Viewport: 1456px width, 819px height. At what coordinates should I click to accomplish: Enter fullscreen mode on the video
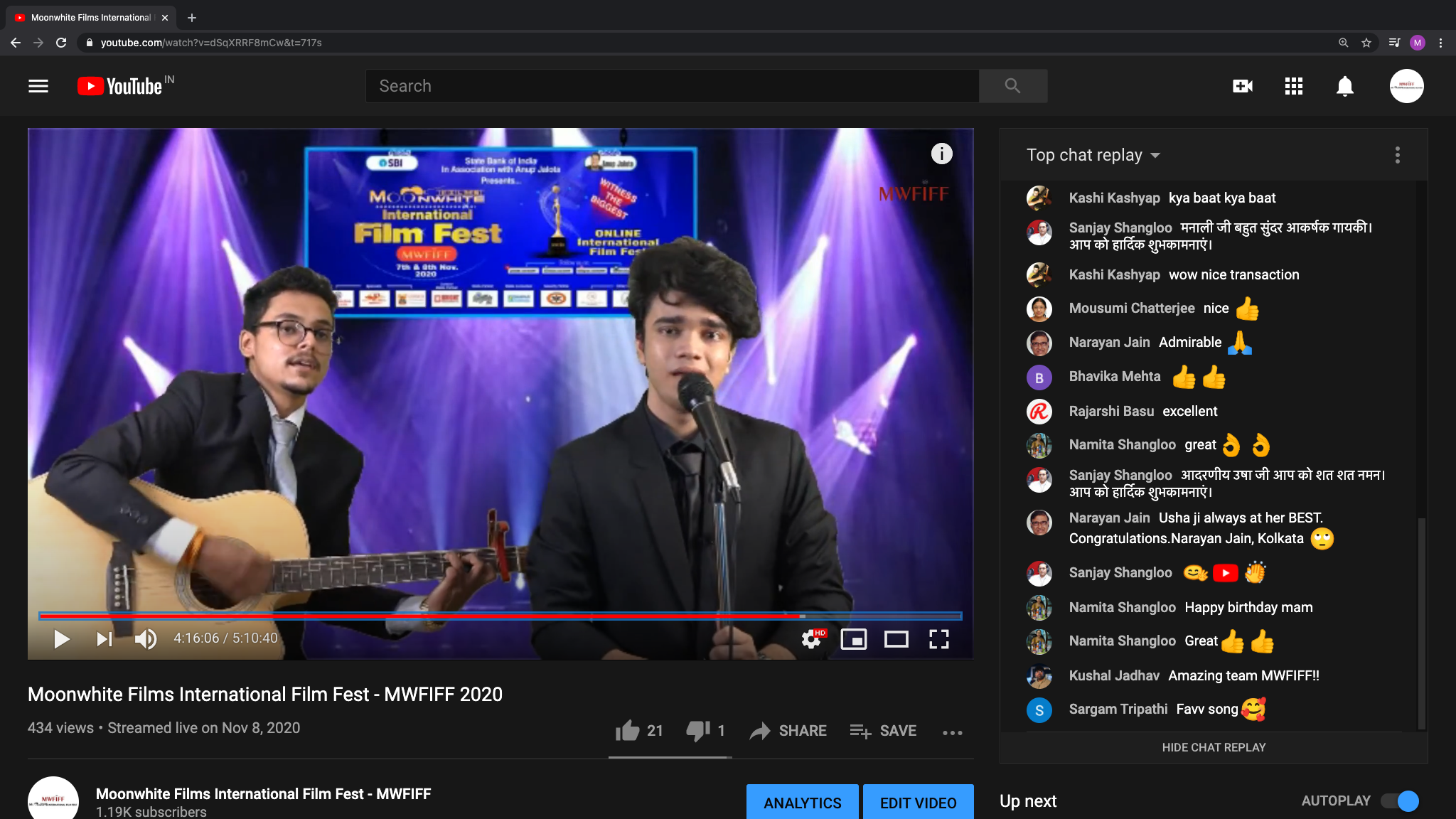pos(939,639)
